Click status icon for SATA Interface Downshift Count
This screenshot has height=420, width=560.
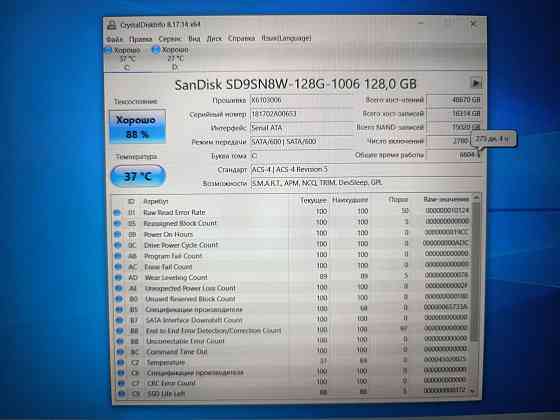[x=120, y=320]
